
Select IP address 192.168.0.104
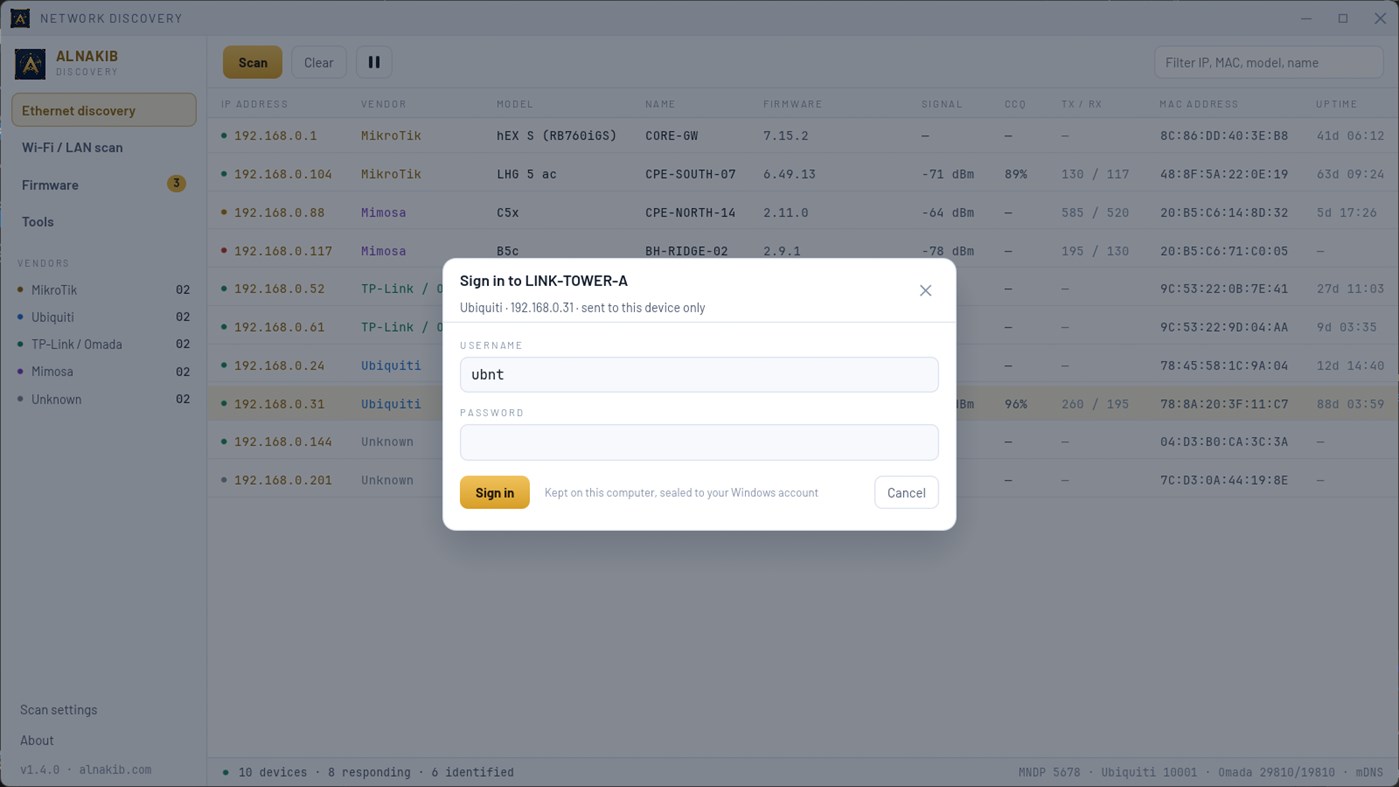[283, 174]
